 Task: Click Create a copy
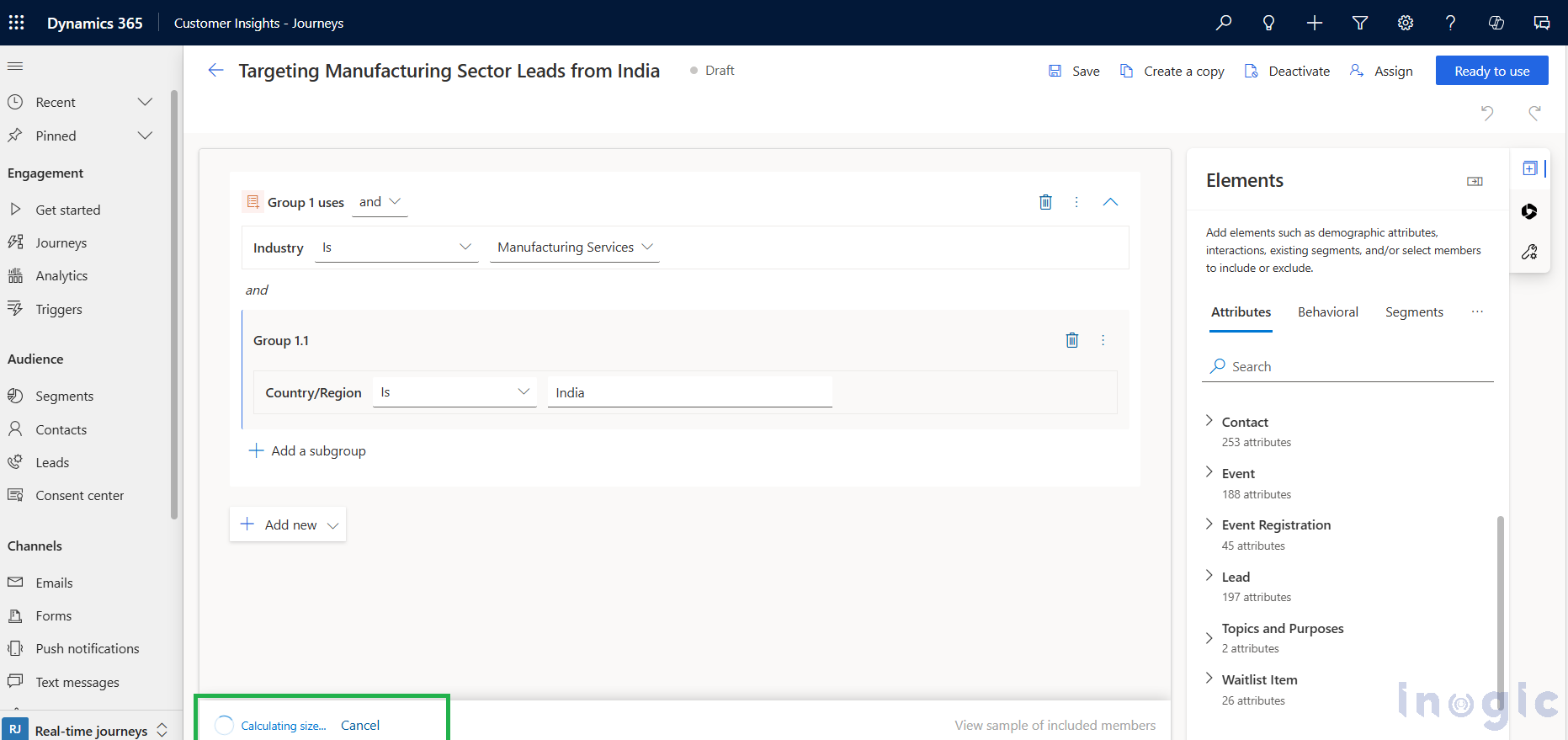(1172, 72)
